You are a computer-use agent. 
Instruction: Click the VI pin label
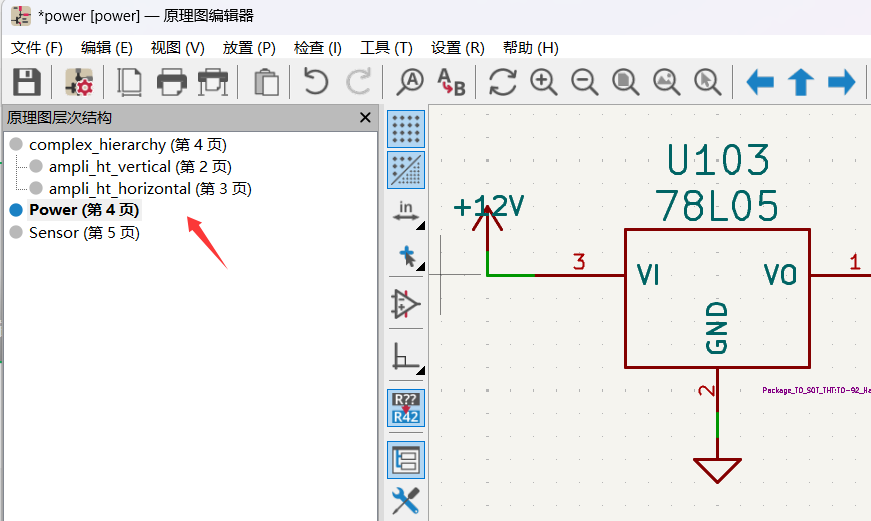[x=648, y=274]
